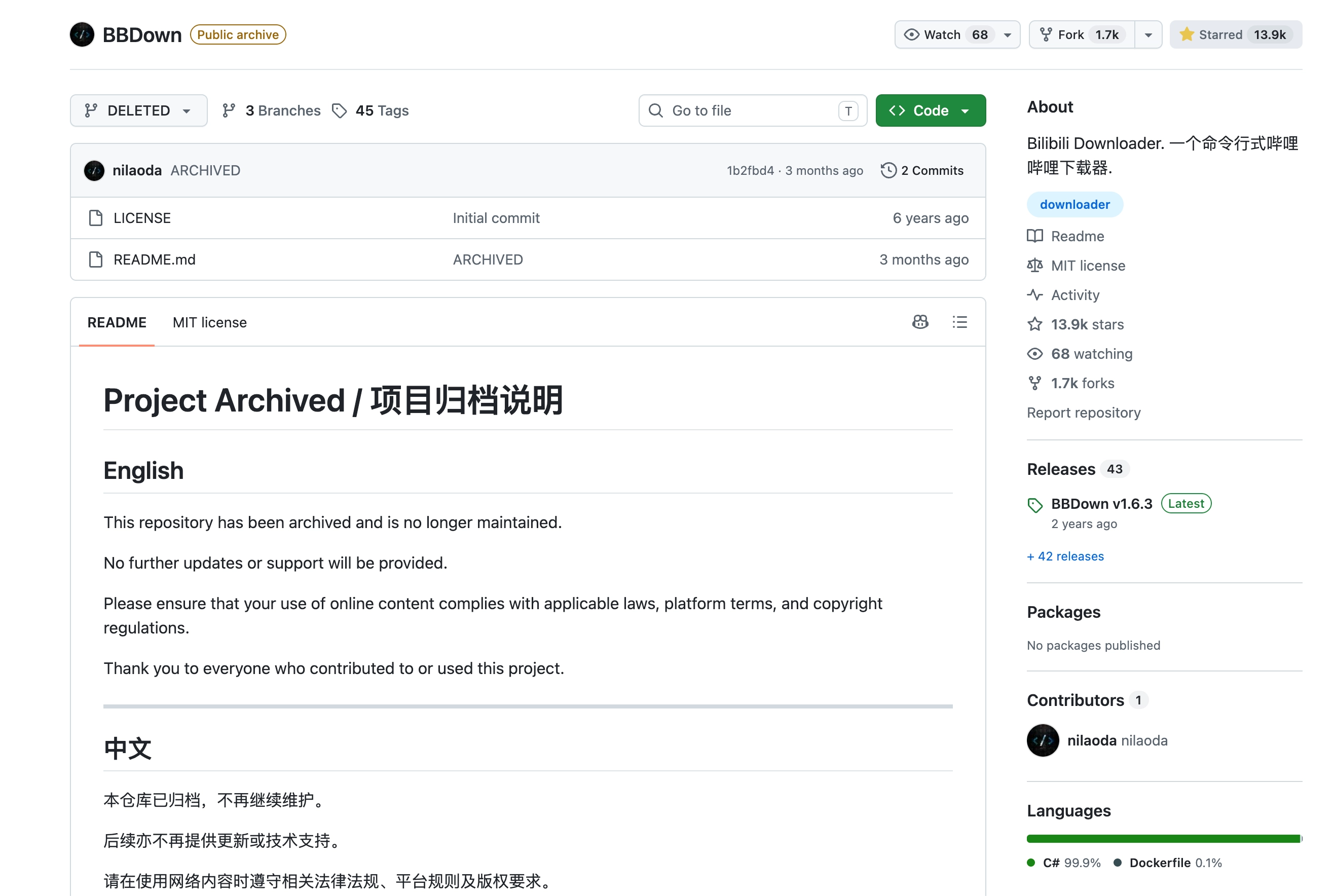Click the BBDown repository avatar logo
1334x896 pixels.
coord(82,34)
